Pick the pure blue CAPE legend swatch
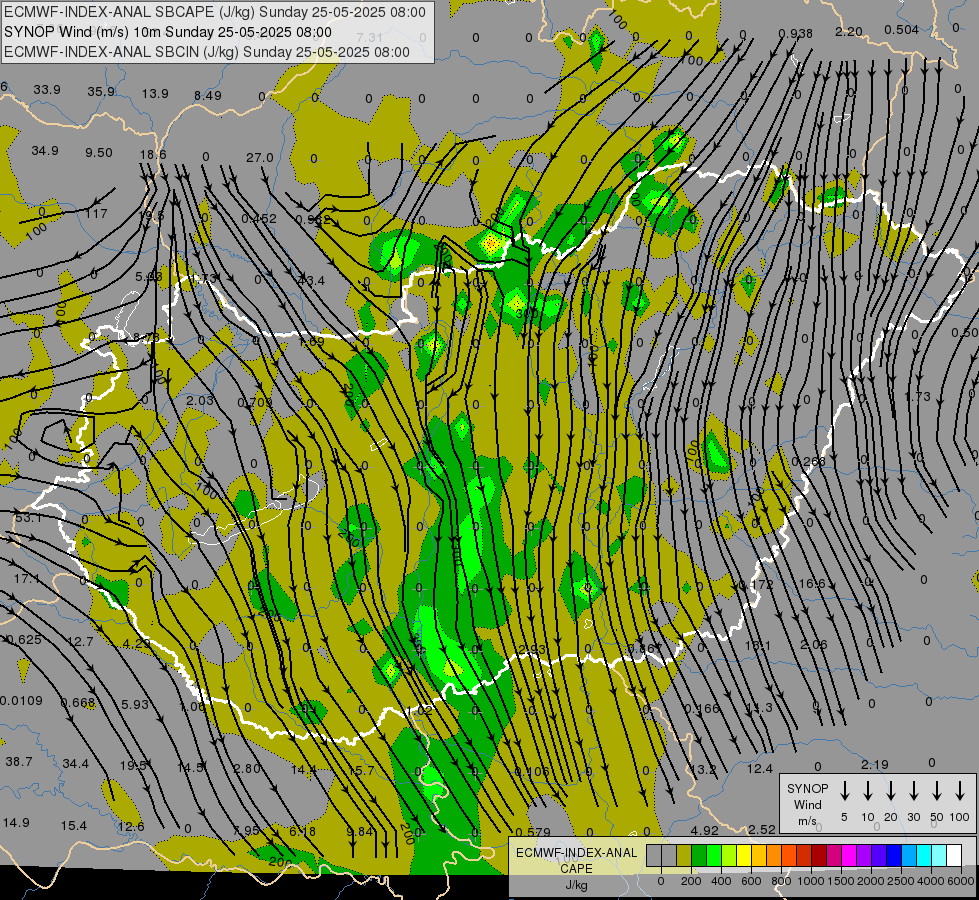Image resolution: width=979 pixels, height=900 pixels. pos(893,856)
